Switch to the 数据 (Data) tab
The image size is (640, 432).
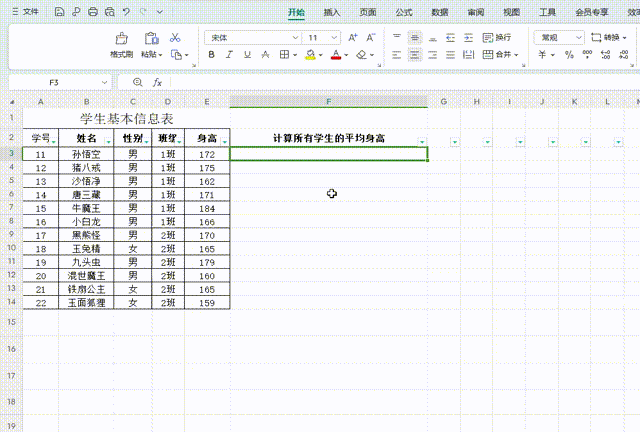pyautogui.click(x=440, y=12)
